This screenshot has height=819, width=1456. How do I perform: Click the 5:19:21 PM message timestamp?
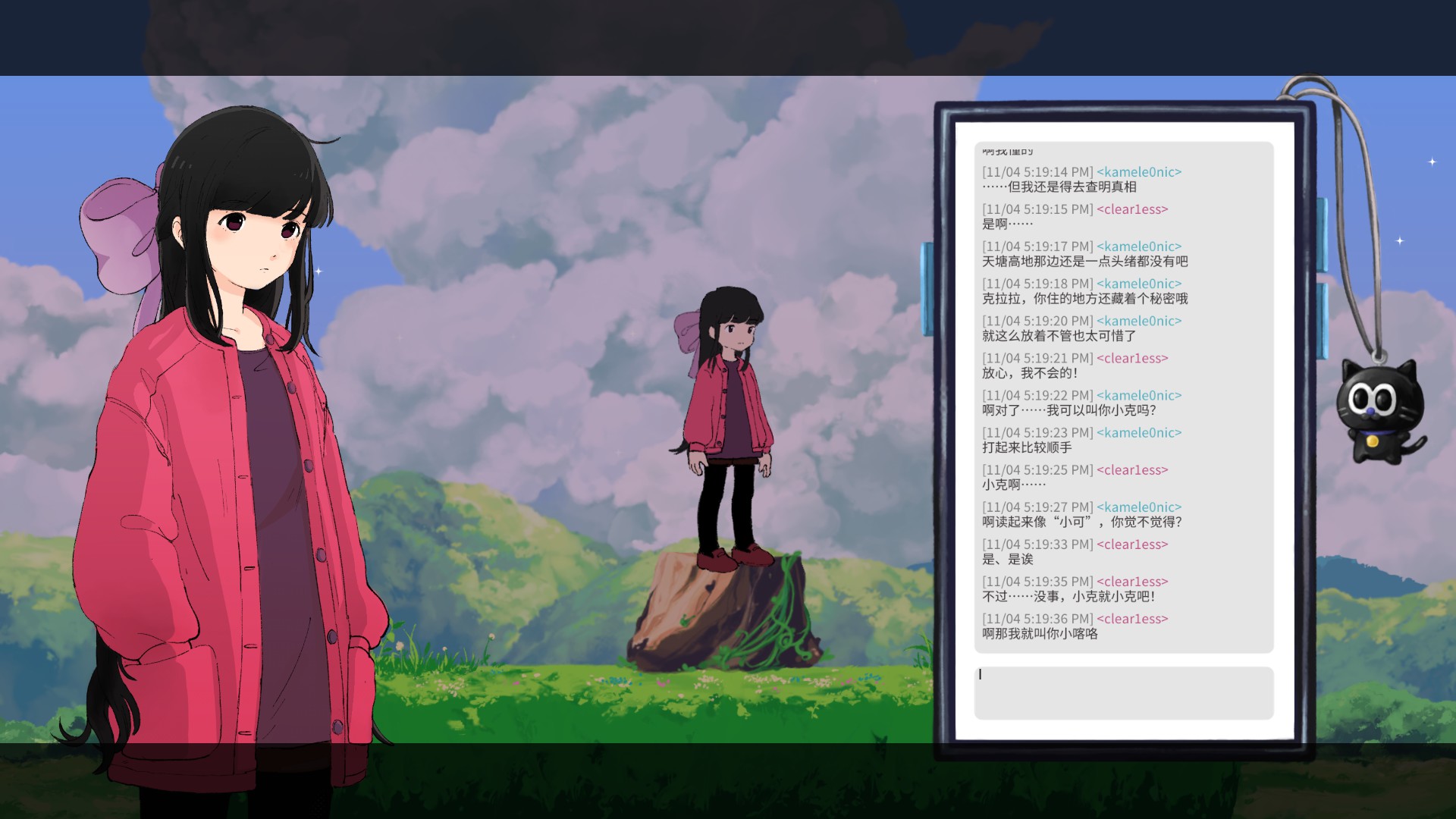point(1037,358)
